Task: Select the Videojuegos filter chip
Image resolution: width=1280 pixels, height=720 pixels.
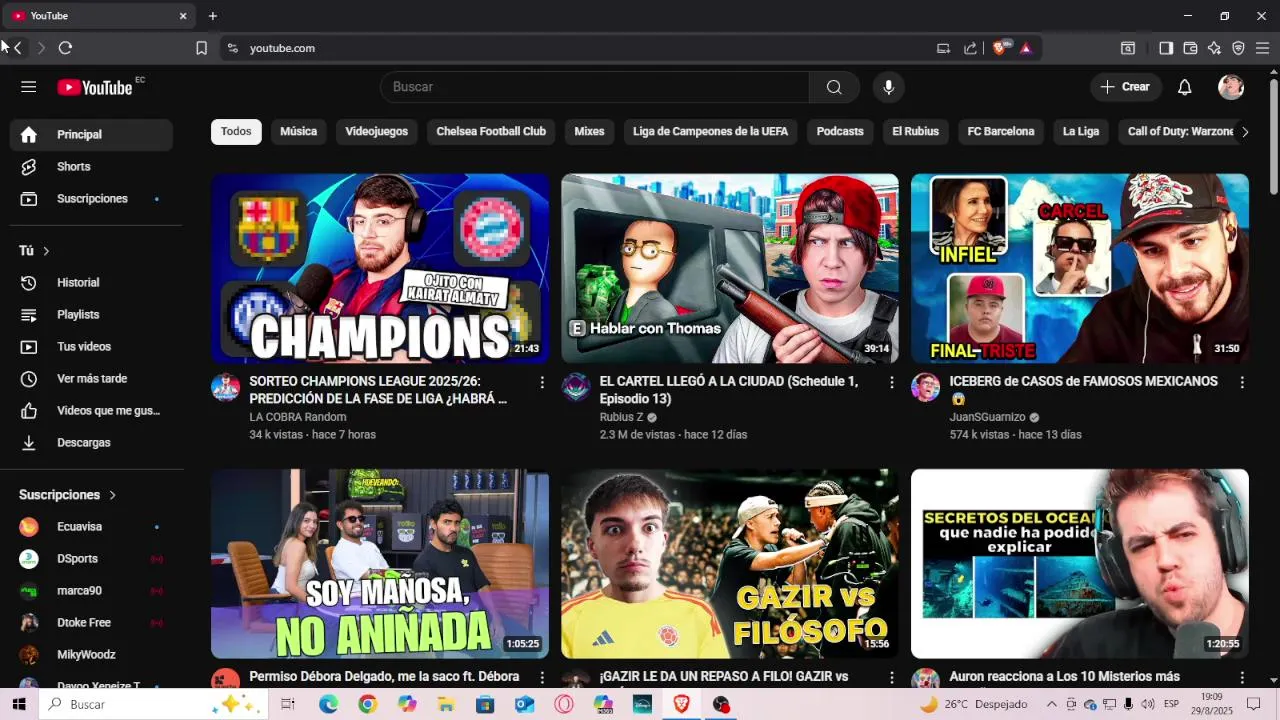Action: click(377, 132)
